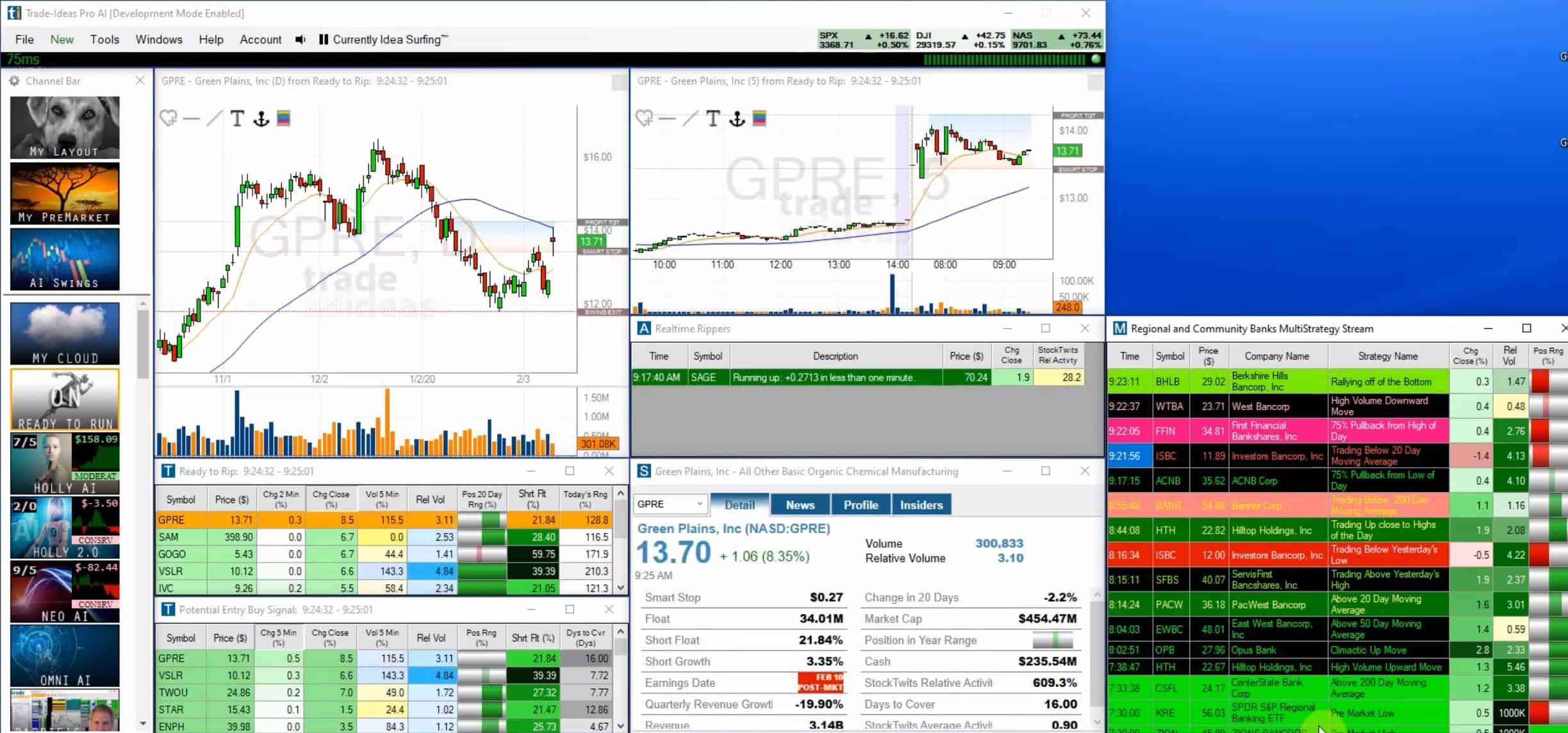Switch to the News tab in GPRE detail panel
The height and width of the screenshot is (733, 1568).
coord(799,504)
